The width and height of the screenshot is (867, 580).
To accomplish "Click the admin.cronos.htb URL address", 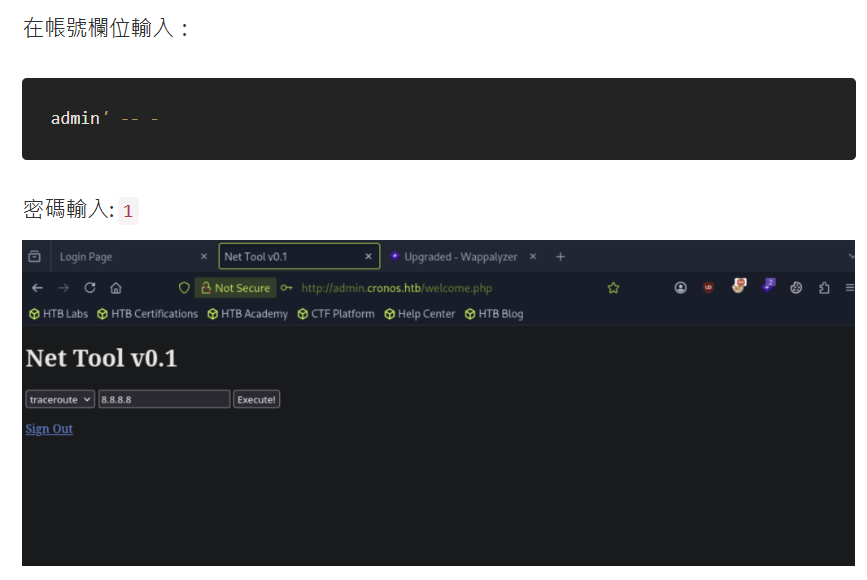I will pyautogui.click(x=396, y=288).
